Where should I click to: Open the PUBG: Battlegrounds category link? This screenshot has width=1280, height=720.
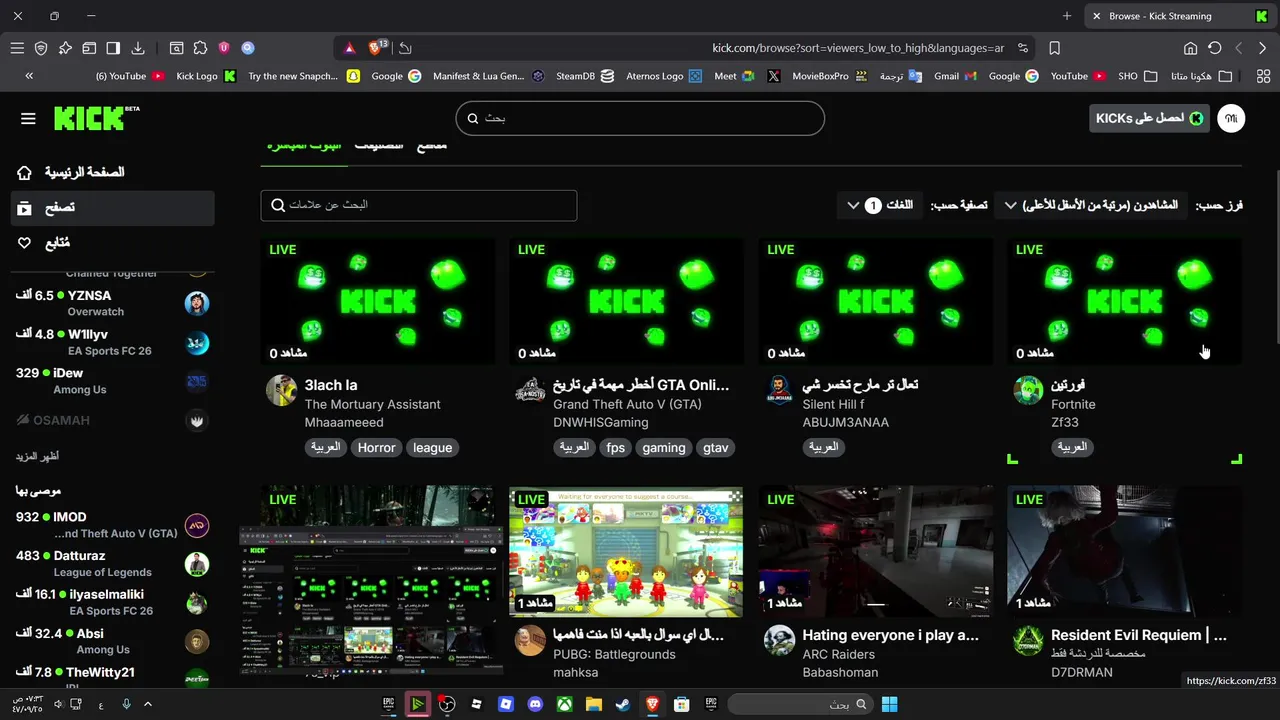[x=614, y=654]
